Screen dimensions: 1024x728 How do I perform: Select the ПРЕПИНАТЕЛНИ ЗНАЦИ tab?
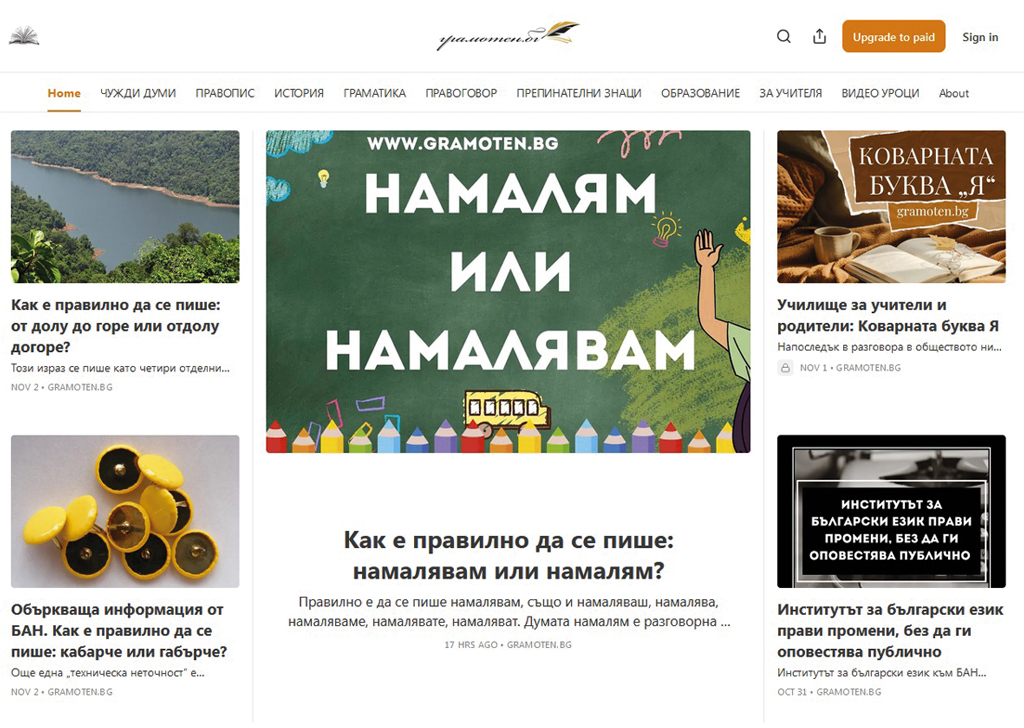point(579,93)
